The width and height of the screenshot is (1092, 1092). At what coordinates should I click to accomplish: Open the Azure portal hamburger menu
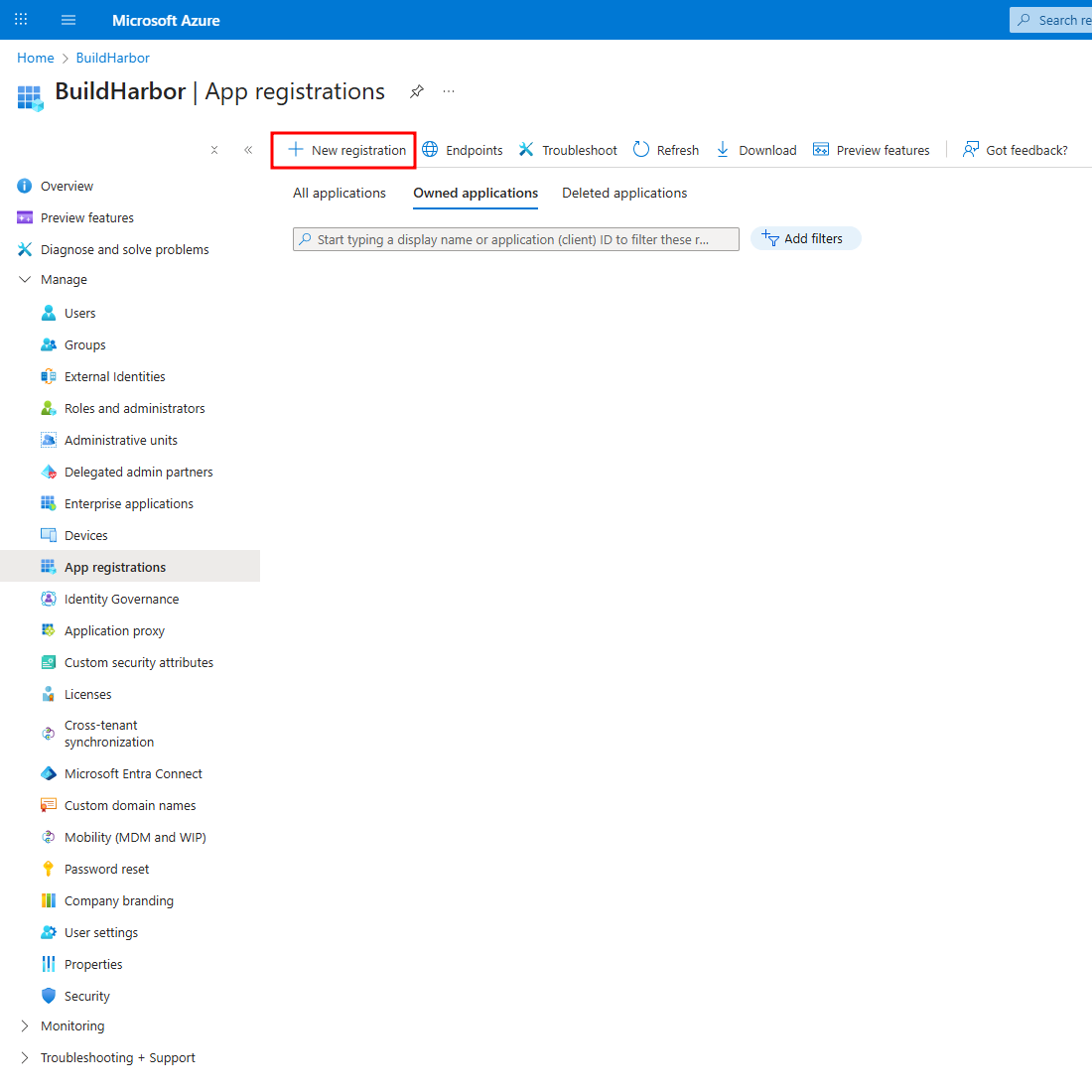coord(68,20)
